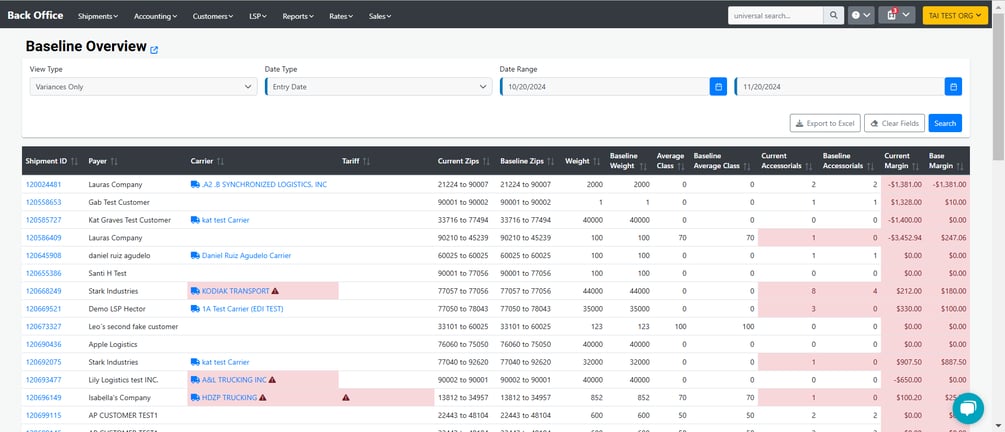
Task: Open the Shipments menu
Action: [x=97, y=16]
